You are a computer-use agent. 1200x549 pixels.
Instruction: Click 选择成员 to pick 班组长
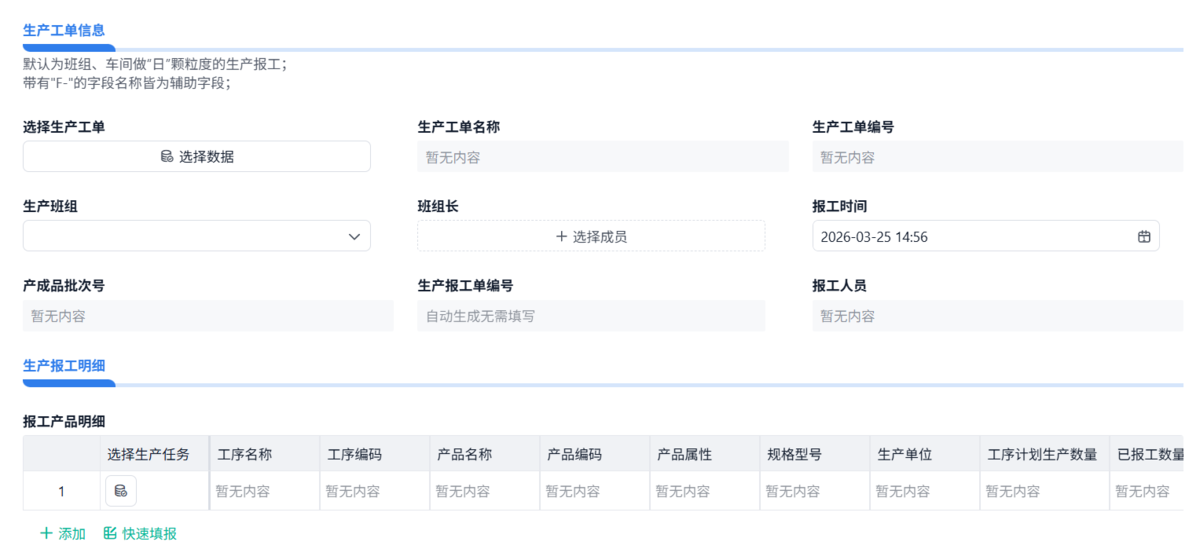point(600,237)
